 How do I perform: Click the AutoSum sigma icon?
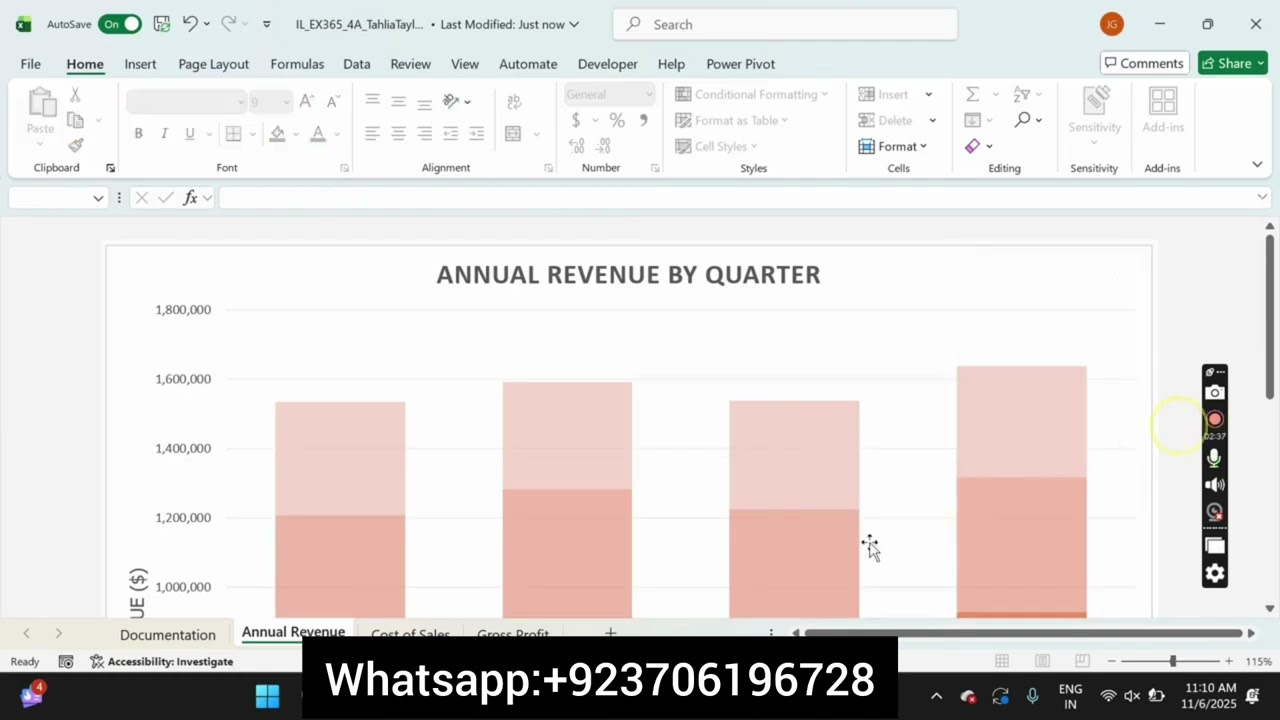point(972,94)
